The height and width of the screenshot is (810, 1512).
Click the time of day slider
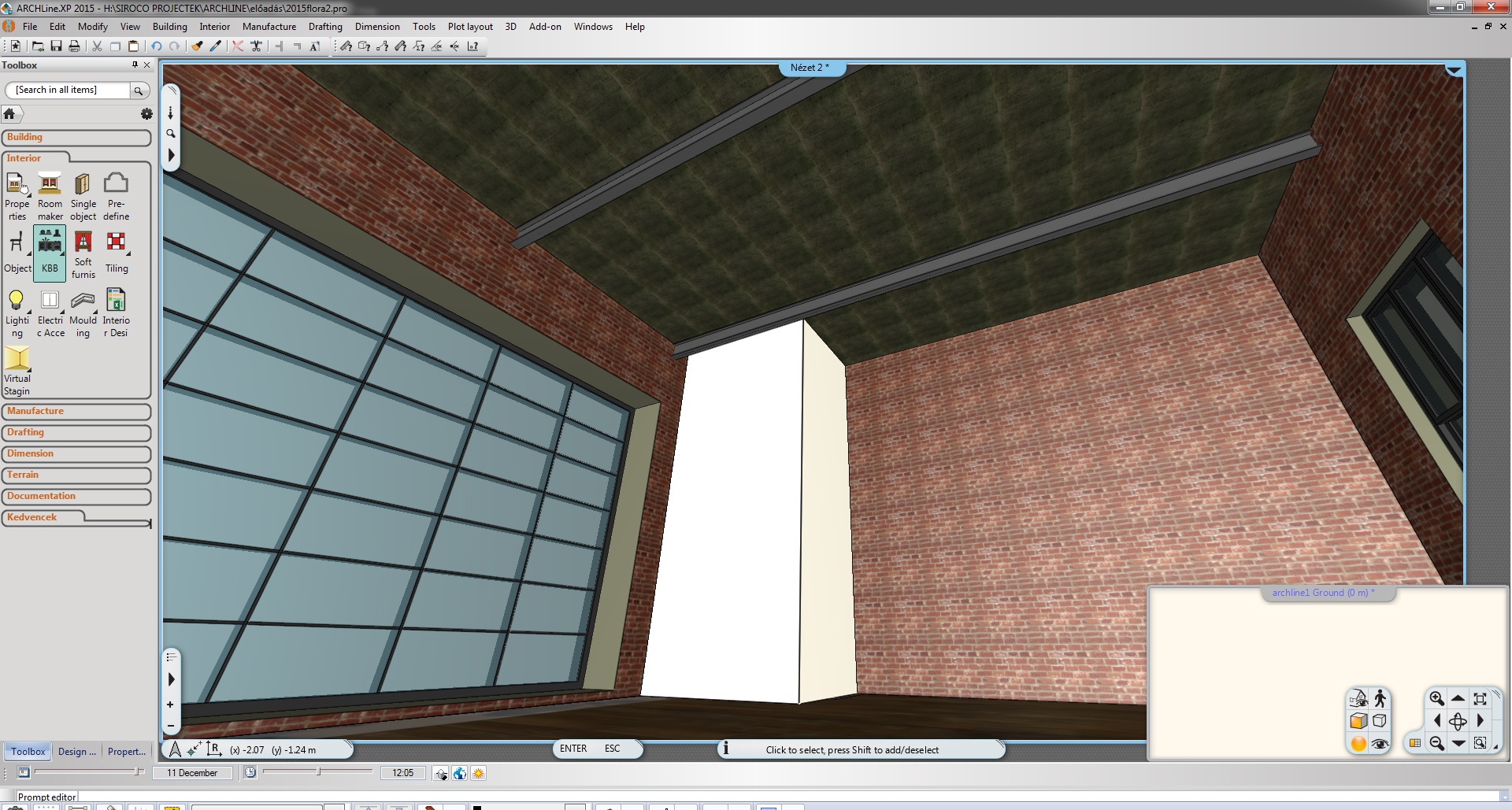pyautogui.click(x=317, y=772)
